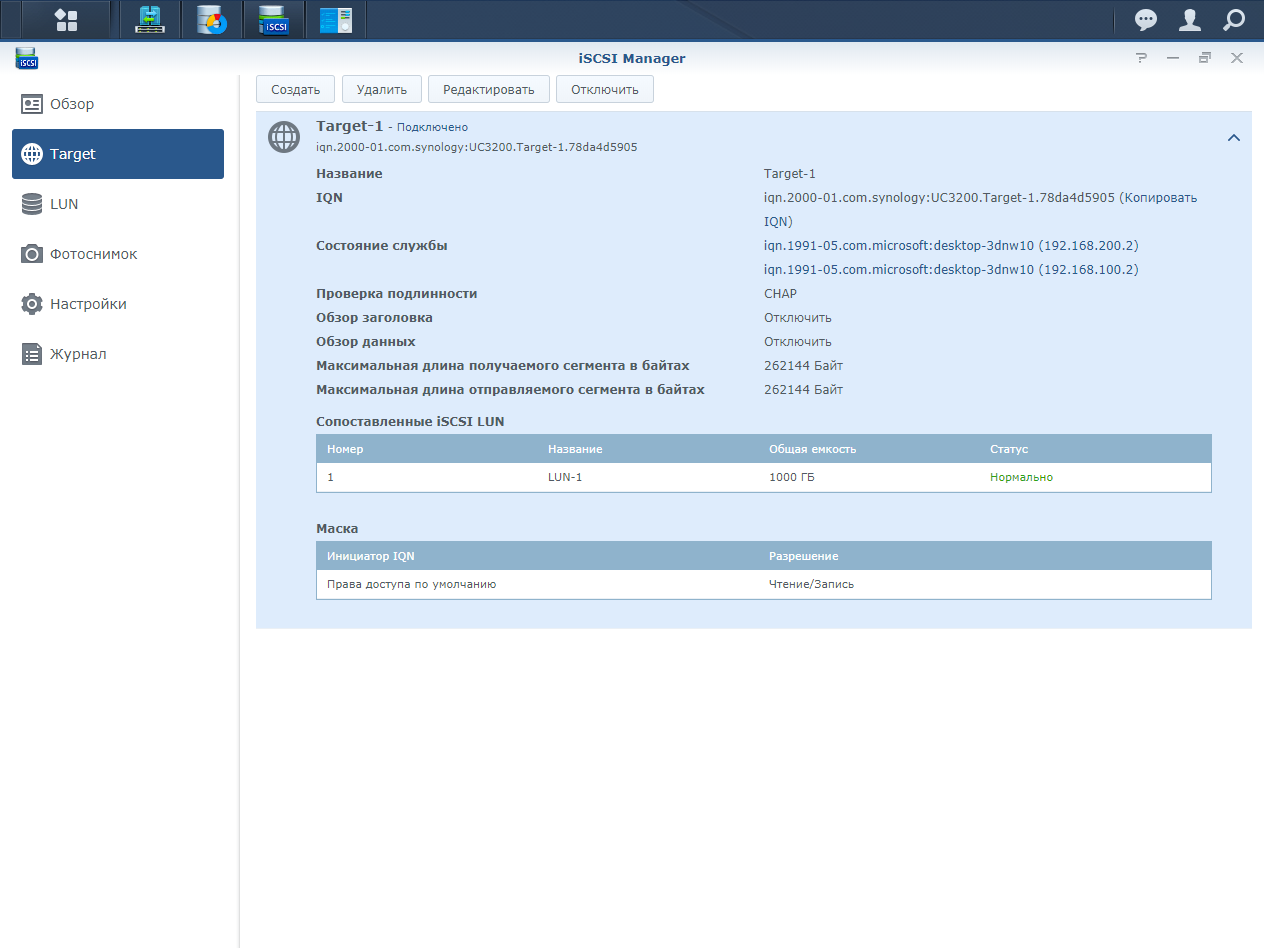The image size is (1264, 948).
Task: Click the Нормально status cell
Action: (1021, 477)
